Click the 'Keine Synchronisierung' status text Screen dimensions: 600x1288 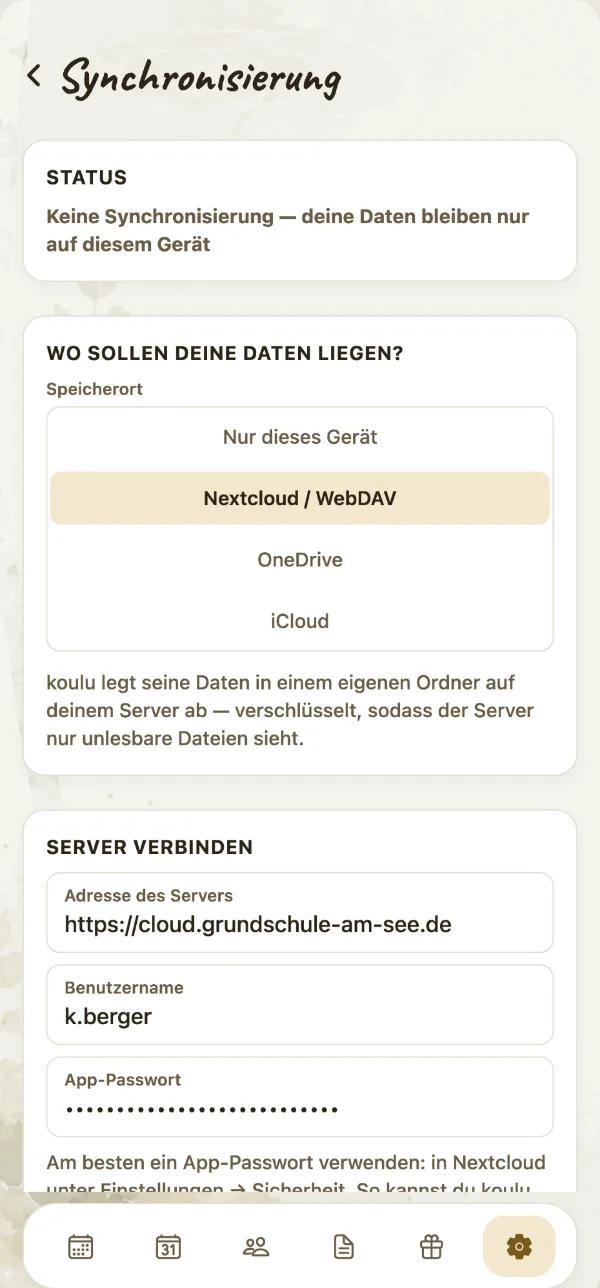point(288,230)
